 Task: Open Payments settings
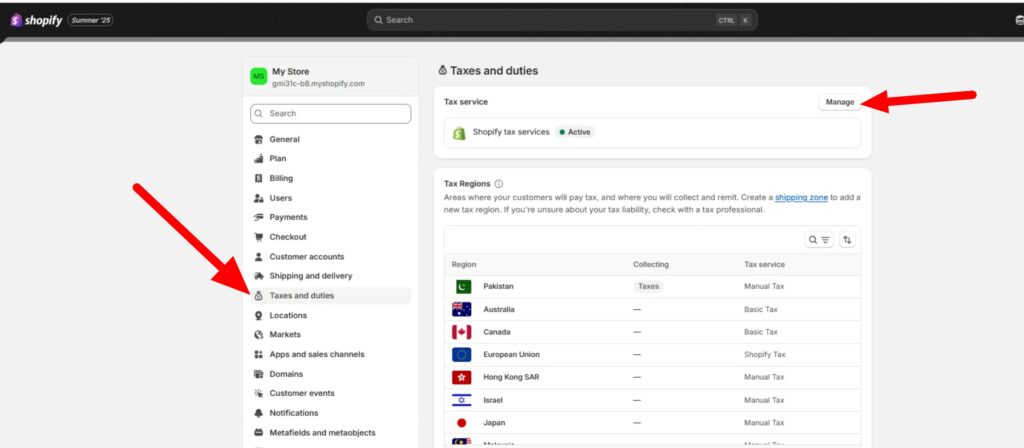click(330, 217)
